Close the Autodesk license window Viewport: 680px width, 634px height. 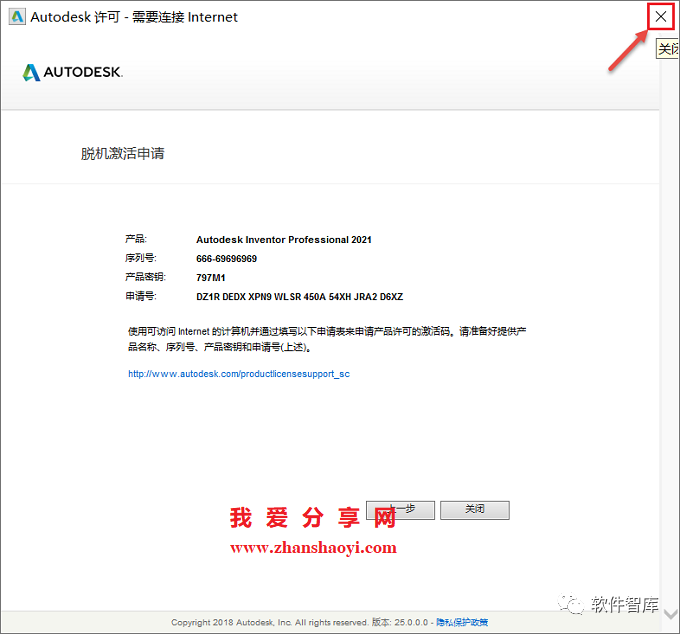660,17
